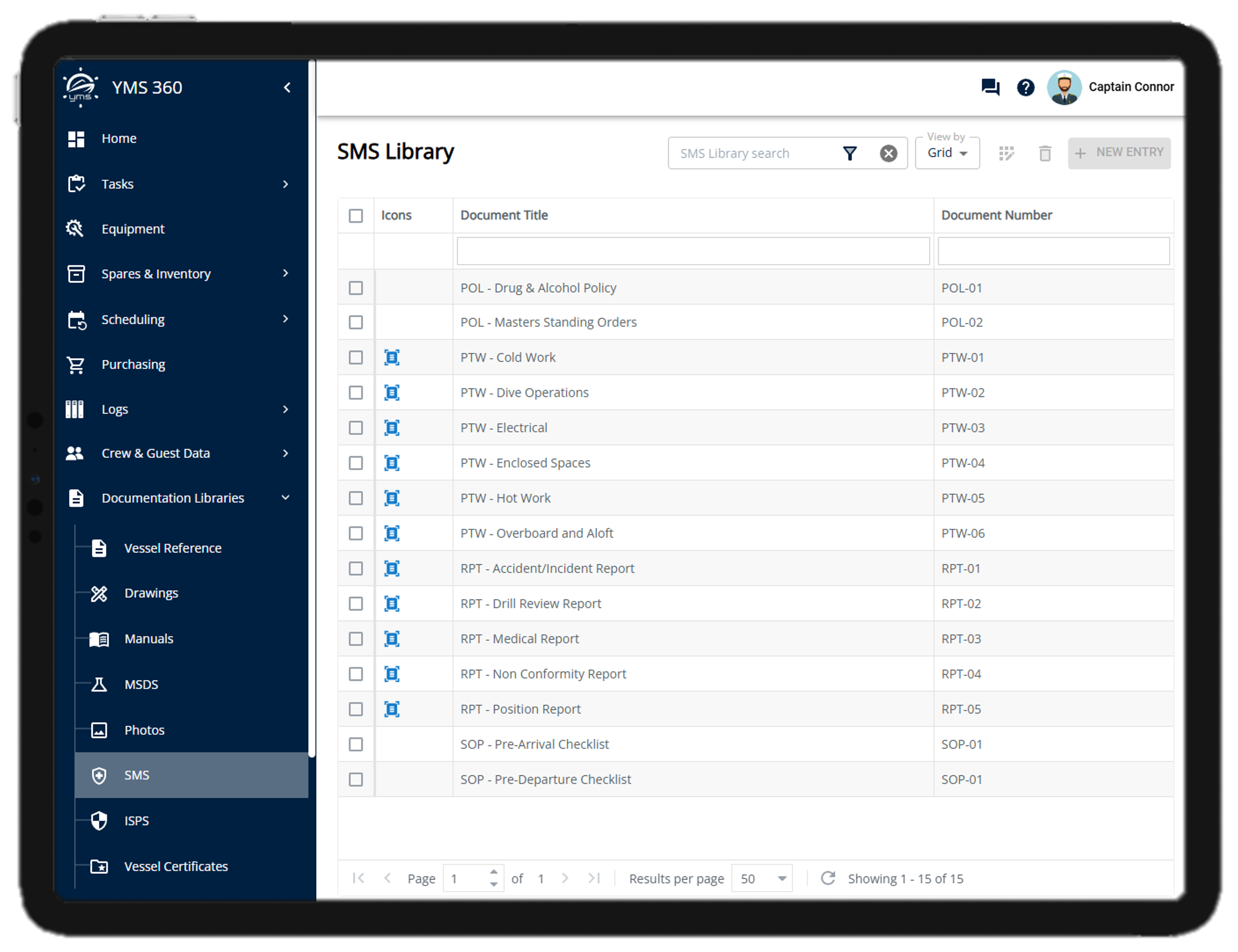
Task: Go to the last page arrow
Action: click(x=594, y=878)
